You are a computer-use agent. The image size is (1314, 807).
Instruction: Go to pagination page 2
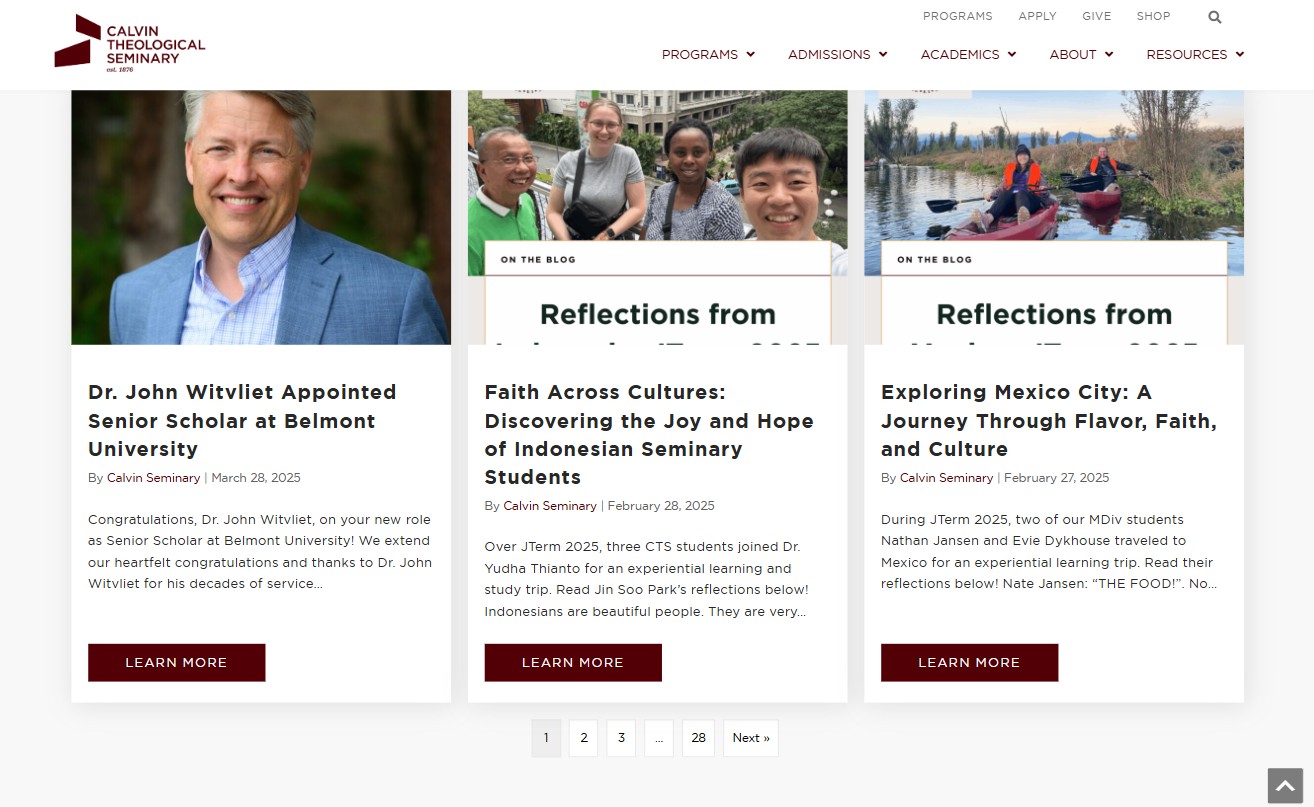pyautogui.click(x=583, y=737)
